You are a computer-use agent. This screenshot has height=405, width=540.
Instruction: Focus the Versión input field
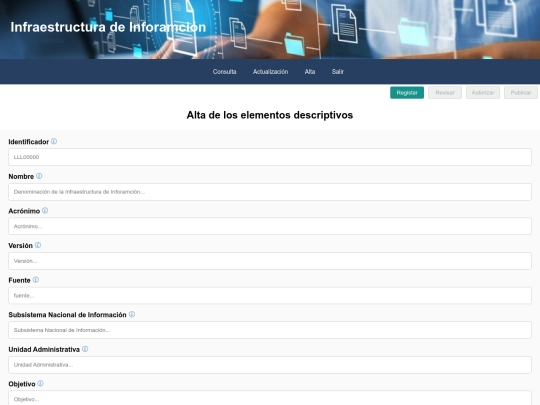point(270,261)
